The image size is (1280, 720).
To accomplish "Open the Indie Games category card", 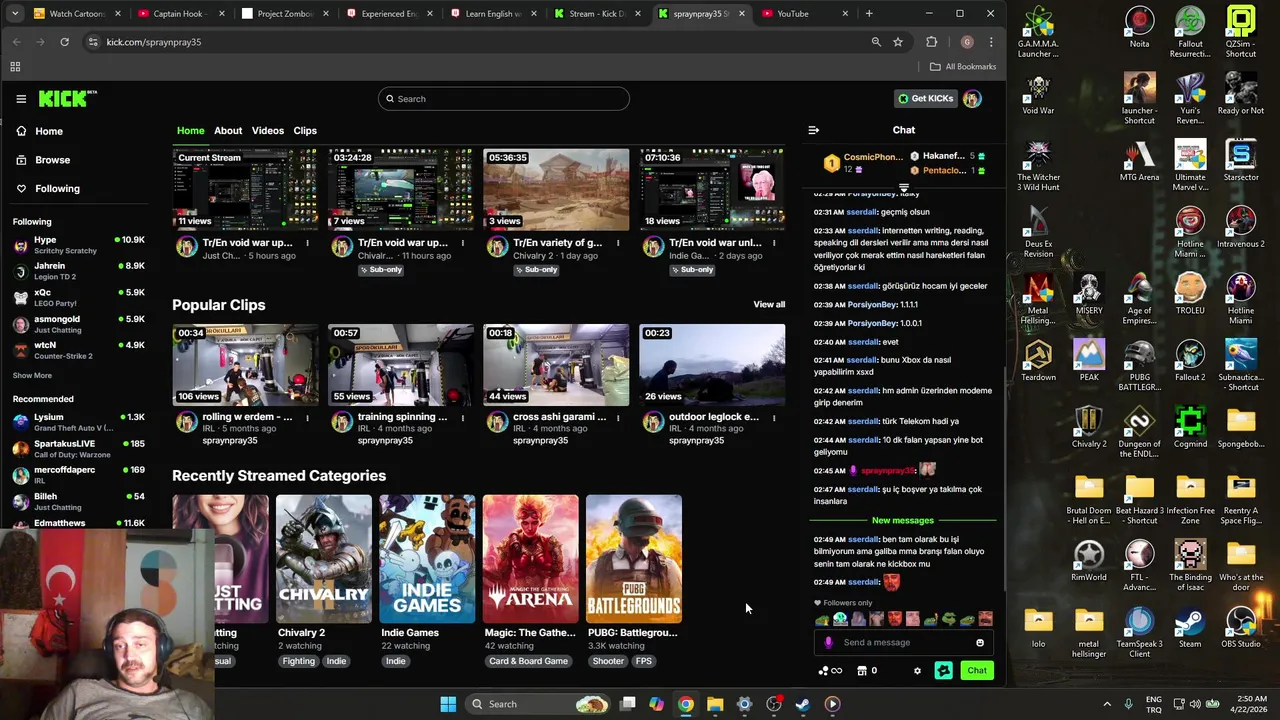I will [x=427, y=559].
